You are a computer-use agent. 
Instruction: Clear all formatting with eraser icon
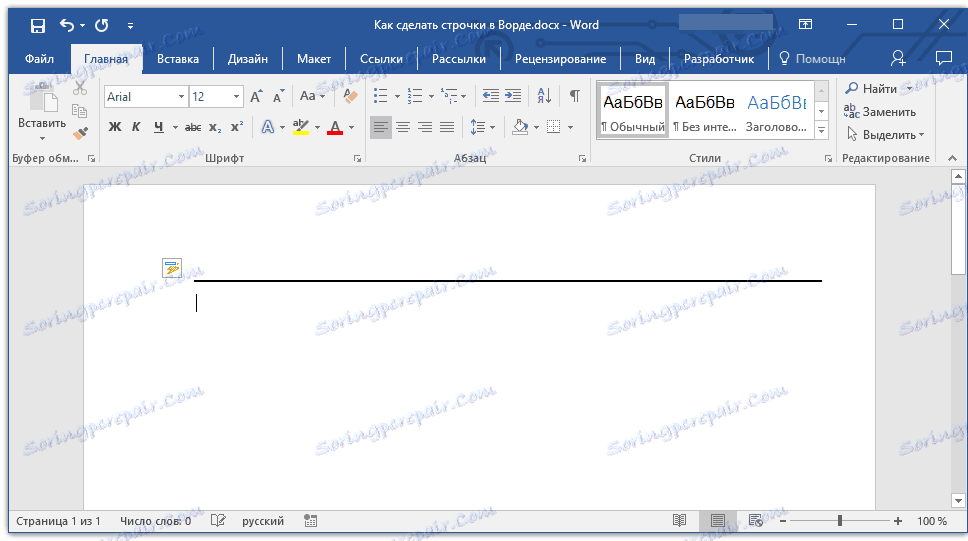tap(350, 96)
